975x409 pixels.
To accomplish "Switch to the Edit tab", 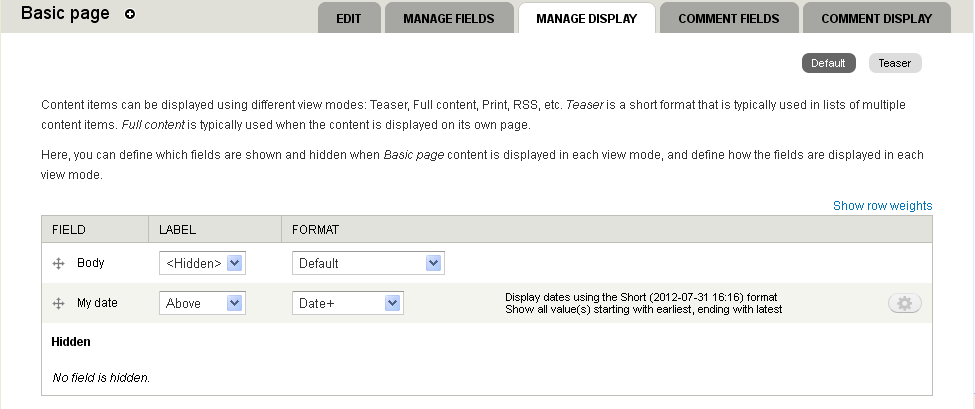I will click(x=349, y=18).
